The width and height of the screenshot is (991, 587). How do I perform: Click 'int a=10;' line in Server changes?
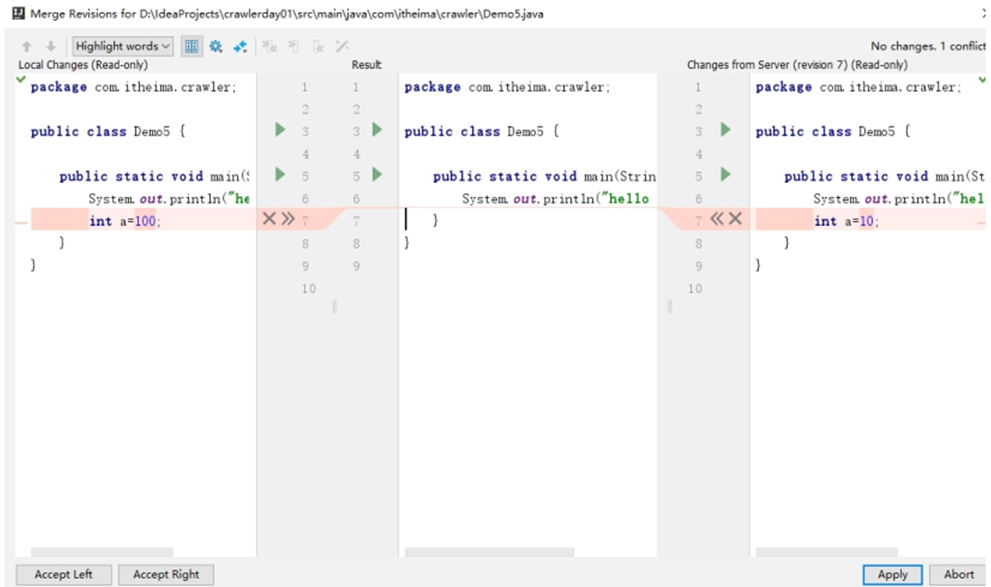point(846,221)
